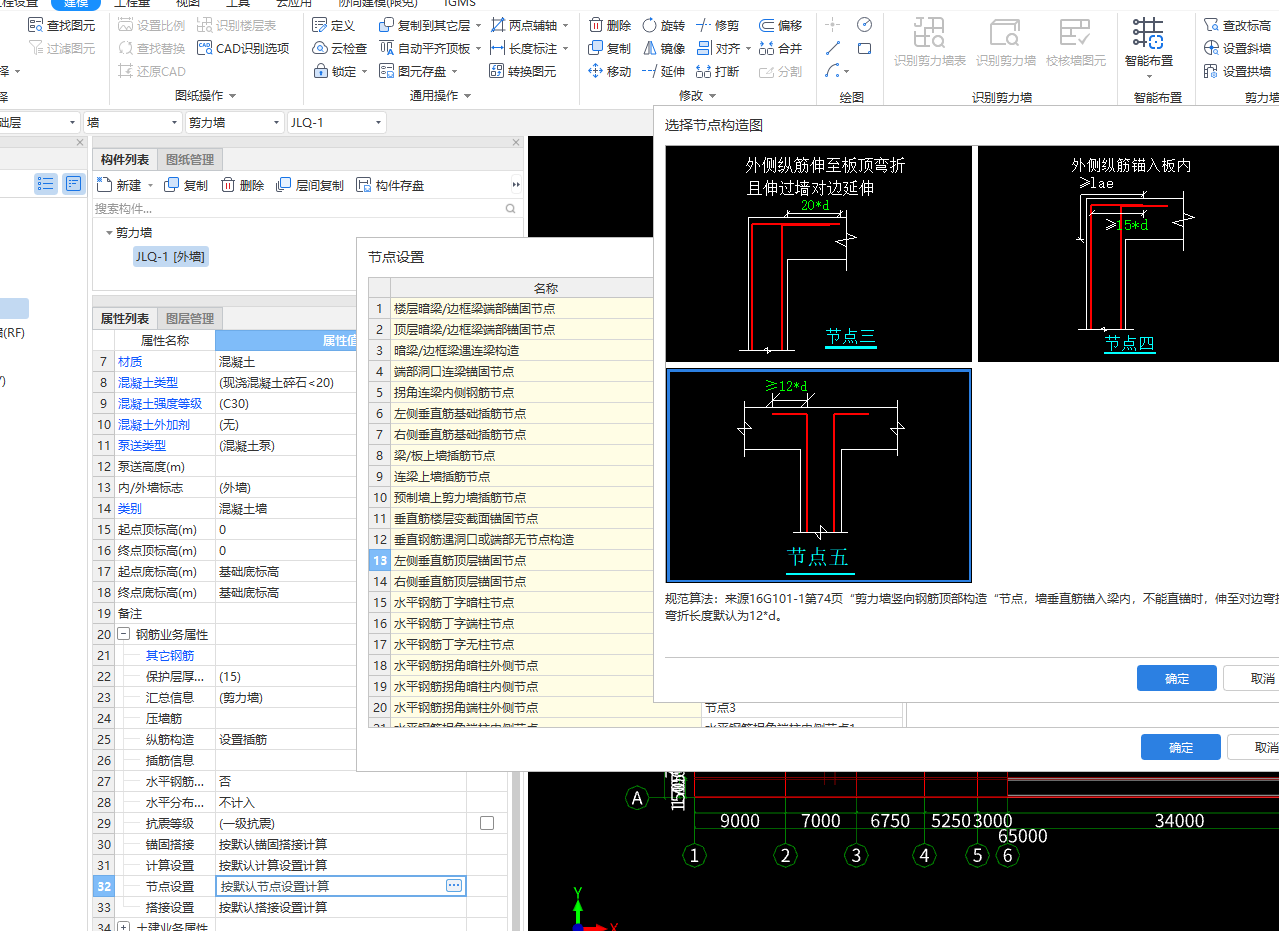This screenshot has height=931, width=1279.
Task: Click the 搜索构件 search field
Action: pyautogui.click(x=299, y=209)
